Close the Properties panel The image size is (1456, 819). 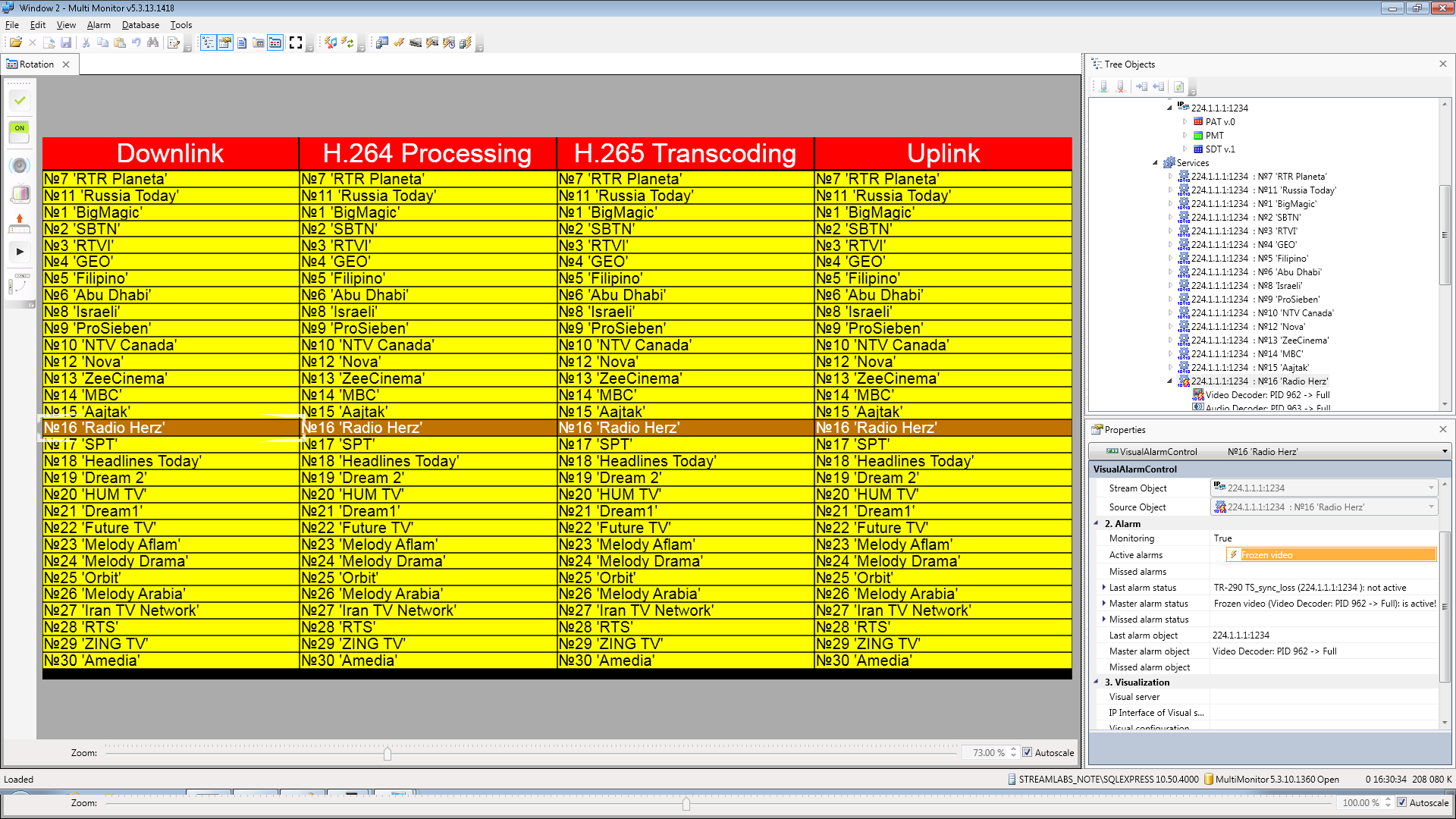coord(1443,429)
